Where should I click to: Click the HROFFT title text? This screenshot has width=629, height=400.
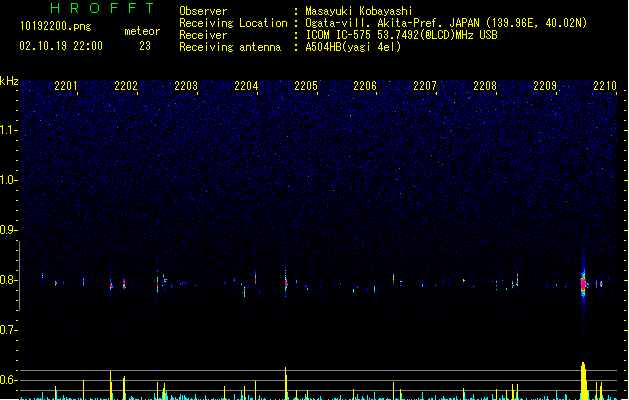click(x=102, y=8)
